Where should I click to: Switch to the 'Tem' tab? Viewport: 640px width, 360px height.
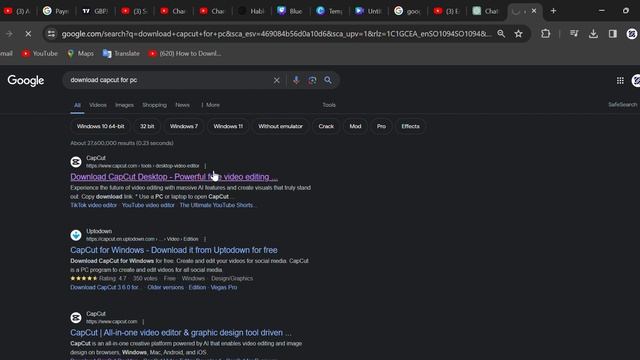[330, 11]
